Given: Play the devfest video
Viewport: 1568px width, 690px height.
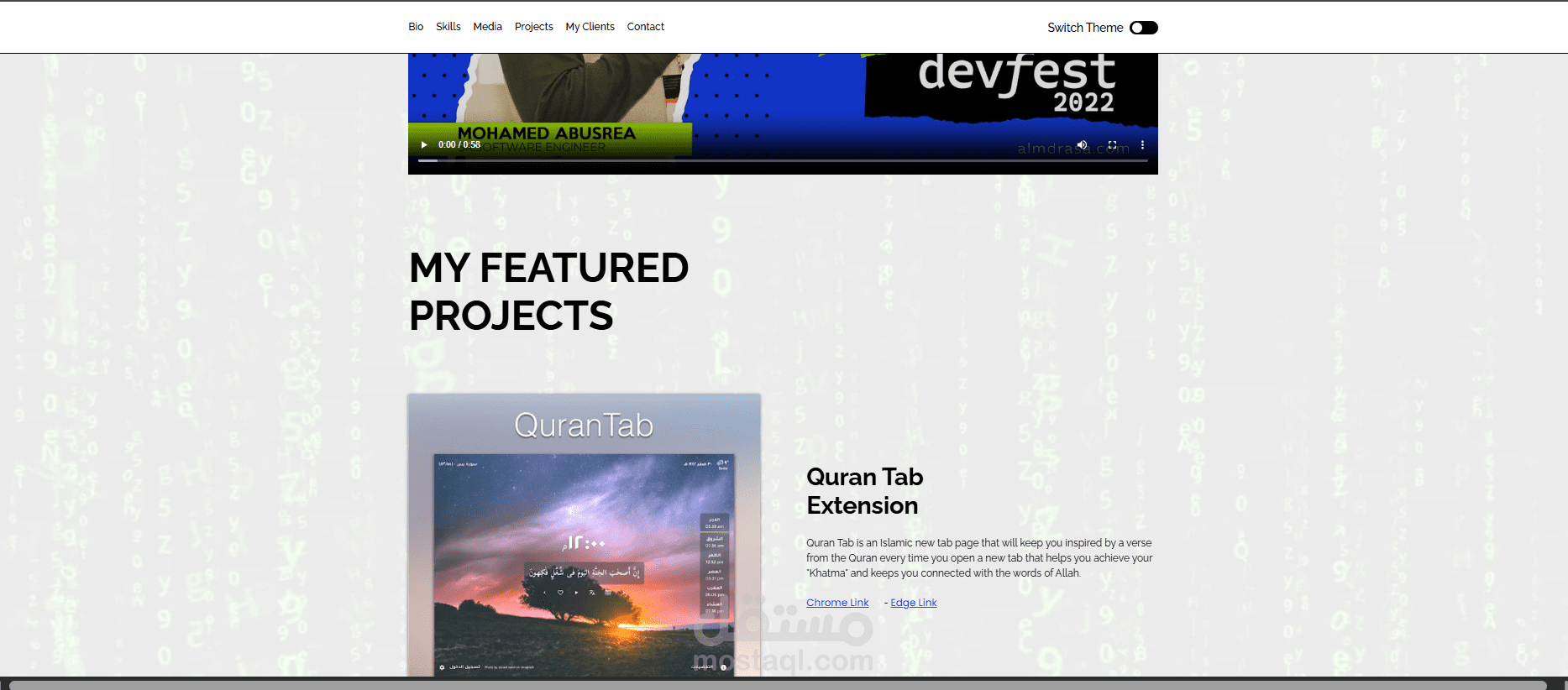Looking at the screenshot, I should 424,145.
